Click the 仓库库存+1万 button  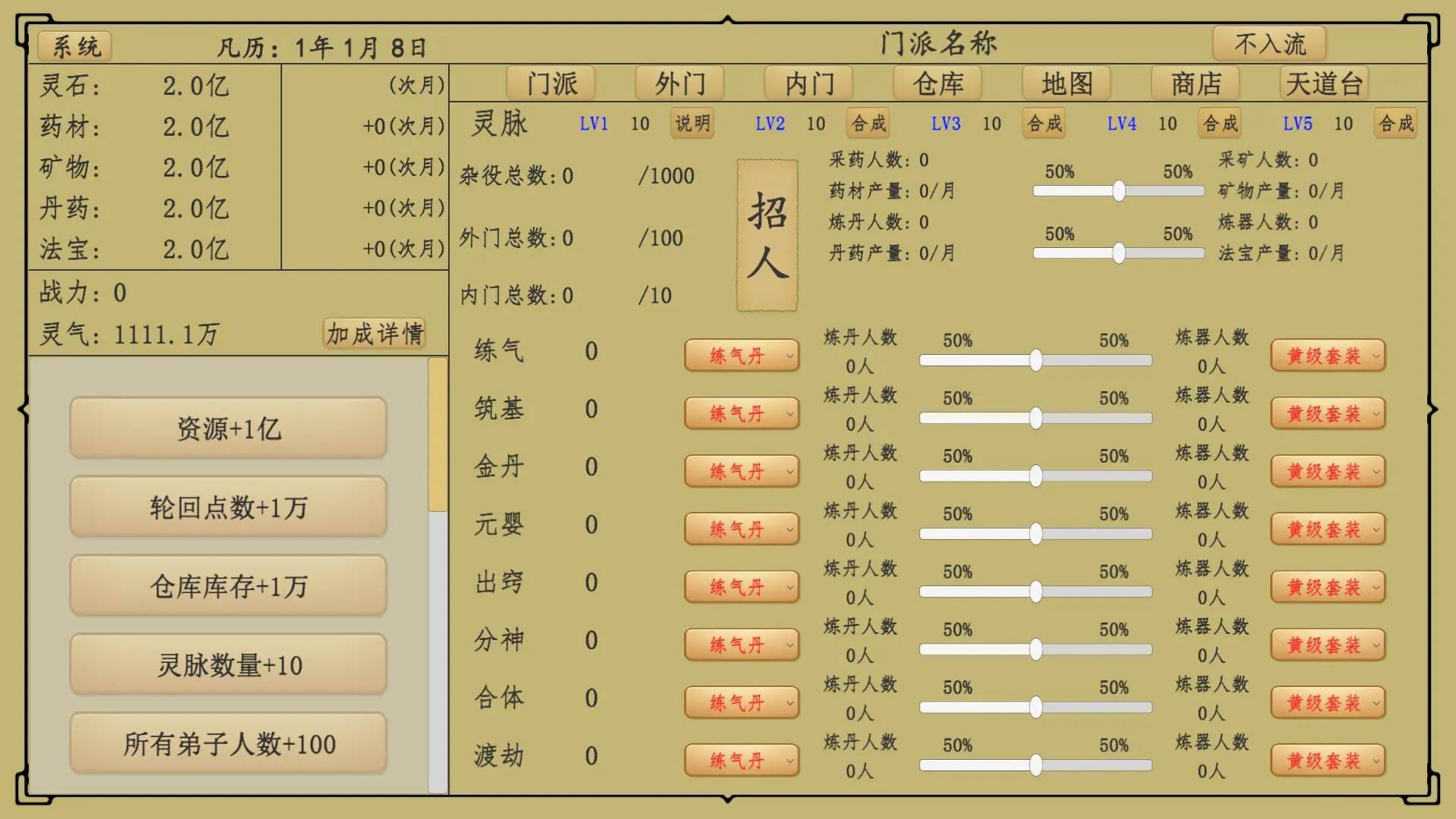(227, 585)
